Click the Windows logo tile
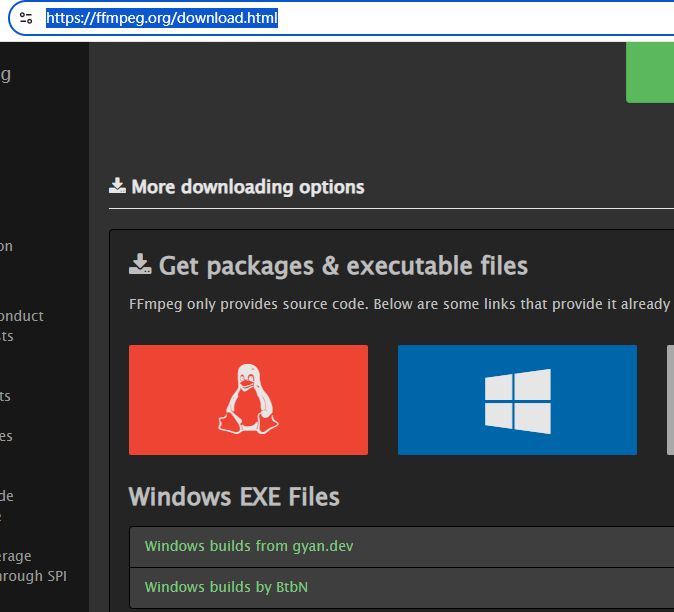The width and height of the screenshot is (674, 612). click(517, 400)
